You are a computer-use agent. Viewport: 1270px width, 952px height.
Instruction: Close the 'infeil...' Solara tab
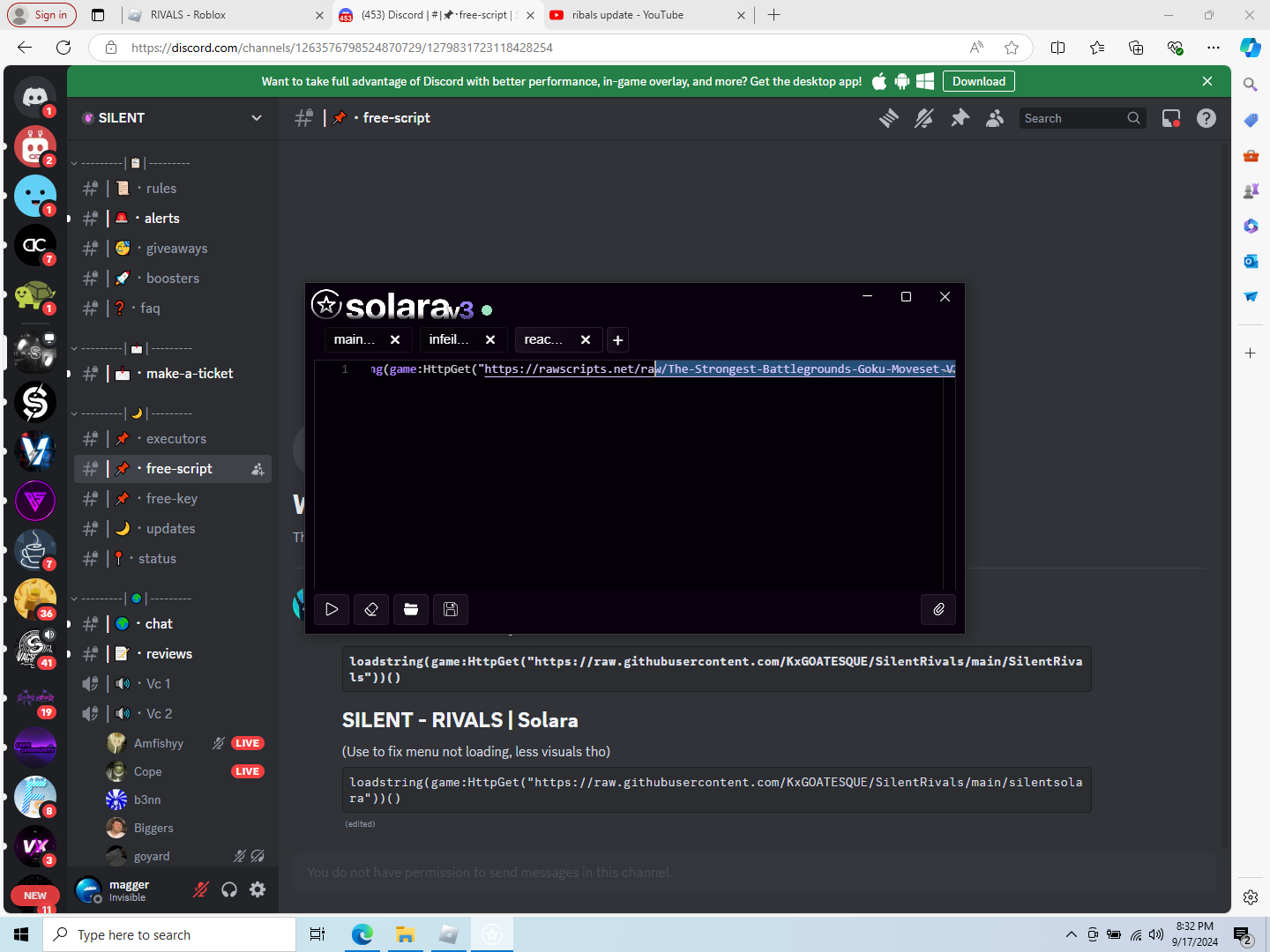pyautogui.click(x=490, y=340)
